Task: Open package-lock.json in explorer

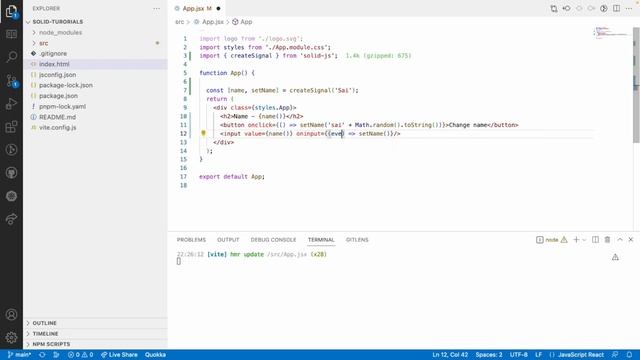Action: pos(66,85)
